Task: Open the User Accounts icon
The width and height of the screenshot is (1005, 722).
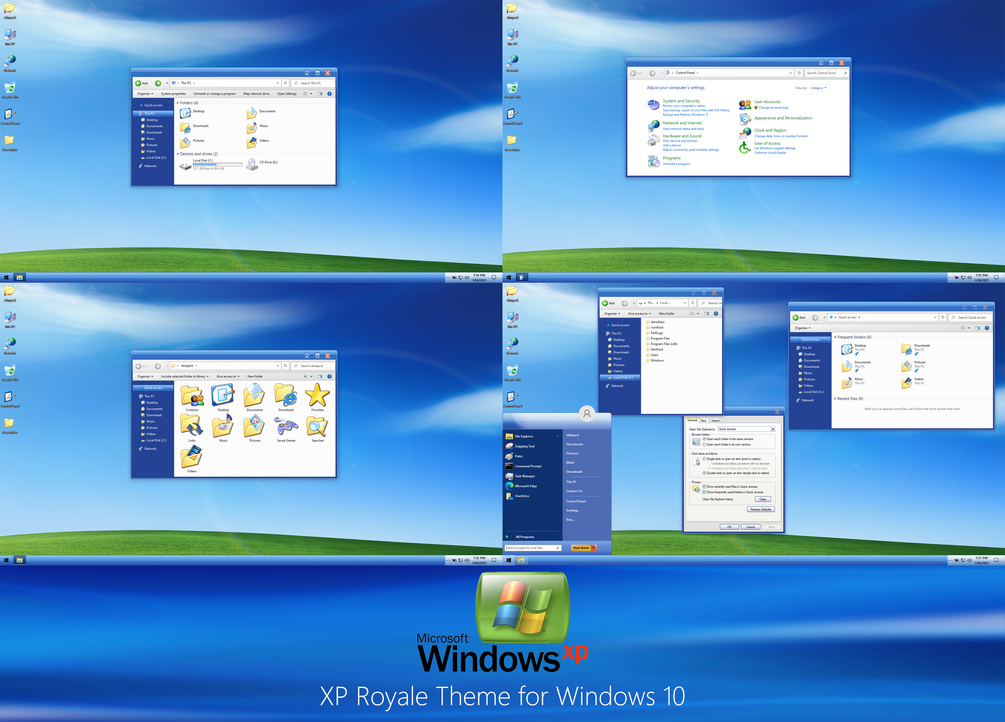Action: pyautogui.click(x=745, y=105)
